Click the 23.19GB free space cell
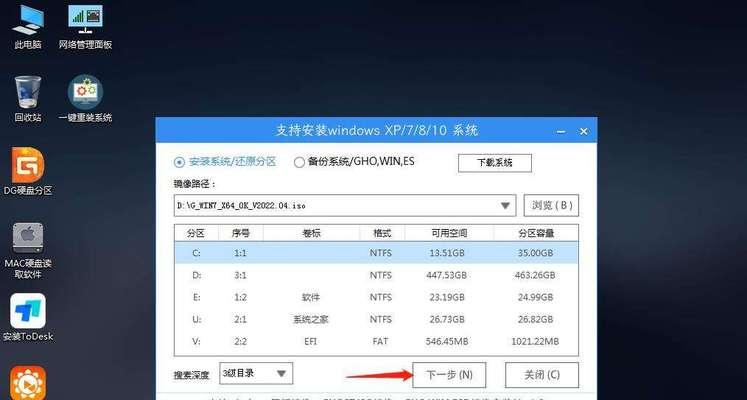The width and height of the screenshot is (747, 400). point(447,297)
